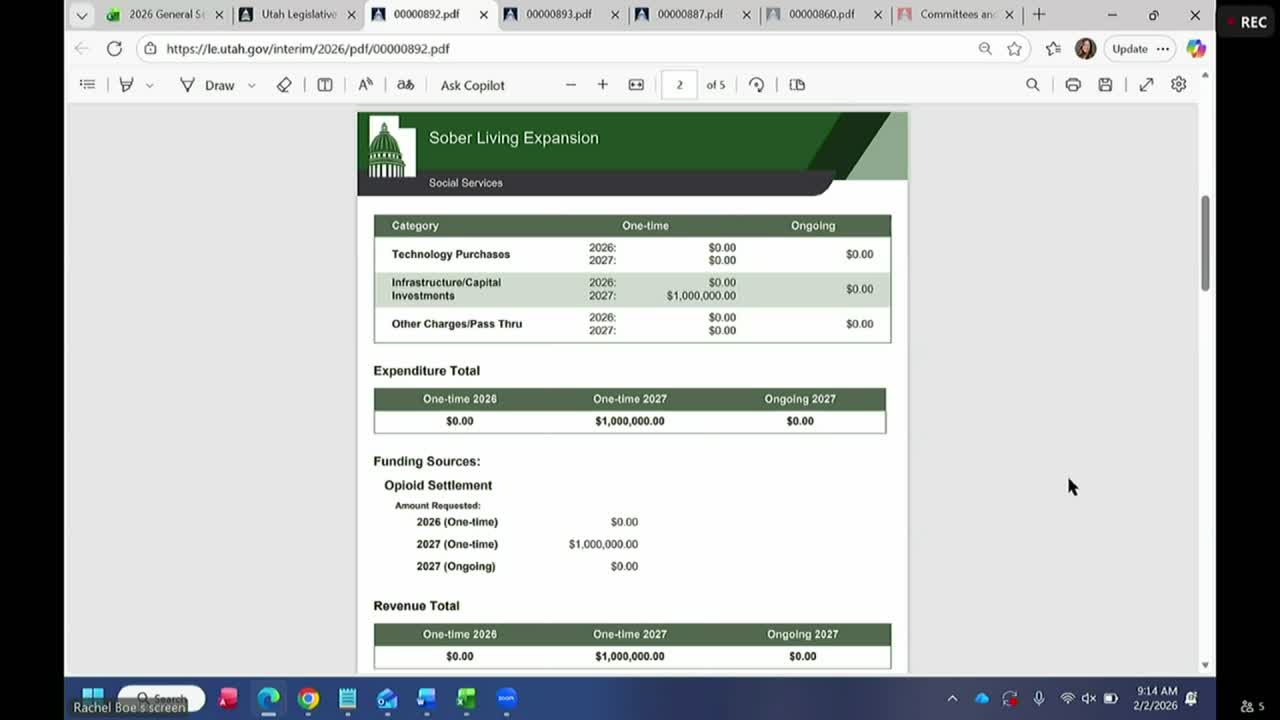Viewport: 1280px width, 720px height.
Task: Click the fit to width icon
Action: pyautogui.click(x=636, y=85)
